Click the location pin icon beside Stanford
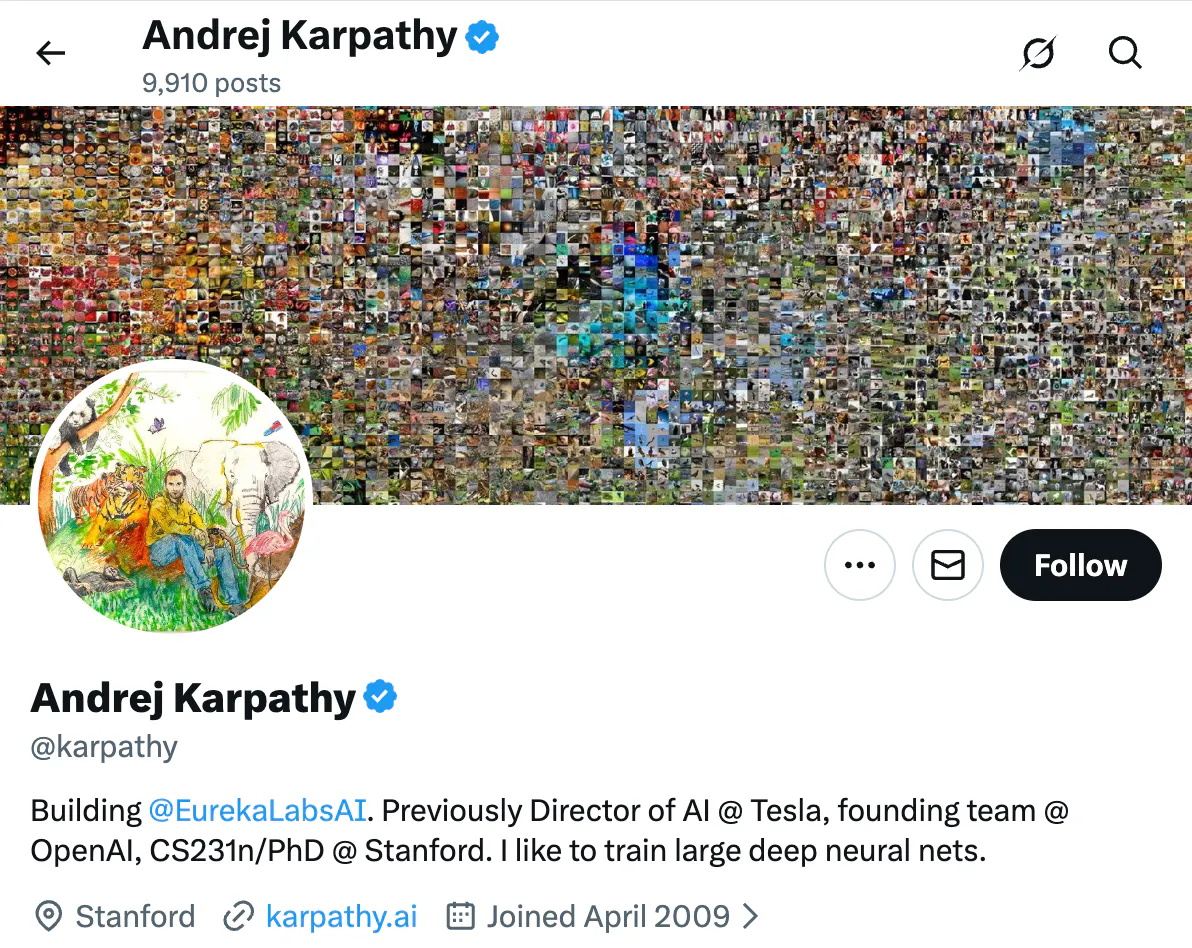Viewport: 1192px width, 948px height. click(x=49, y=916)
